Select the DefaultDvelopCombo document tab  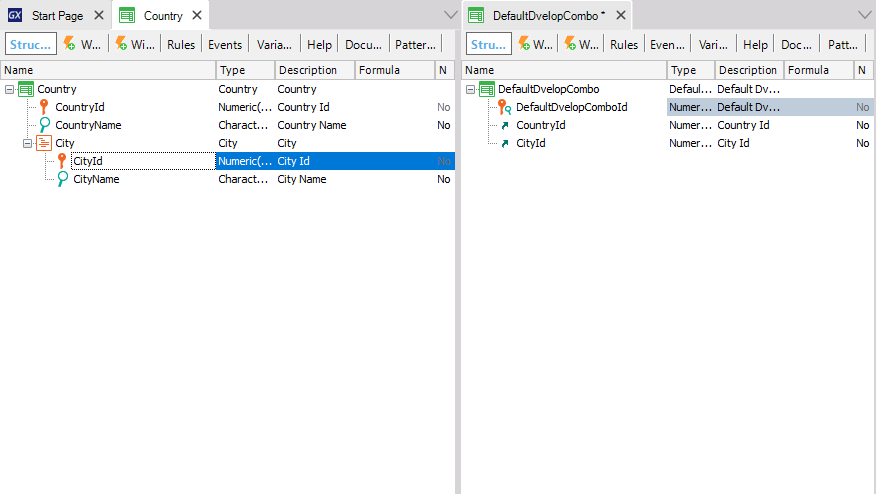coord(546,15)
